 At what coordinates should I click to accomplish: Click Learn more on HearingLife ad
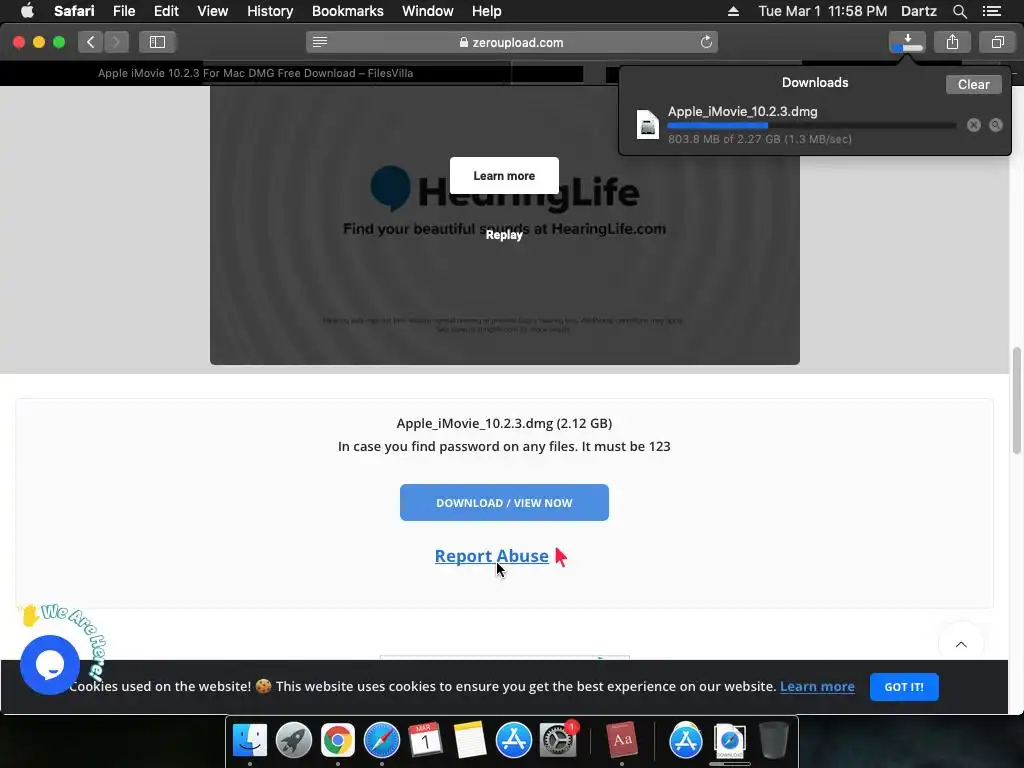[504, 176]
